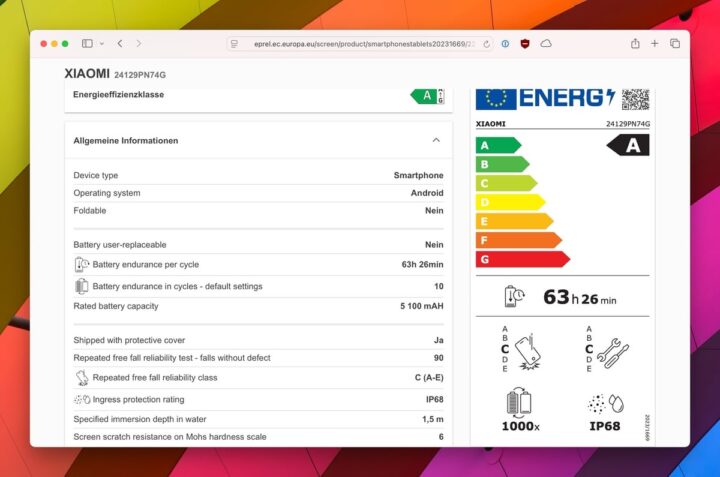Open a new tab with the plus icon
Screen dimensions: 720x477
point(655,44)
